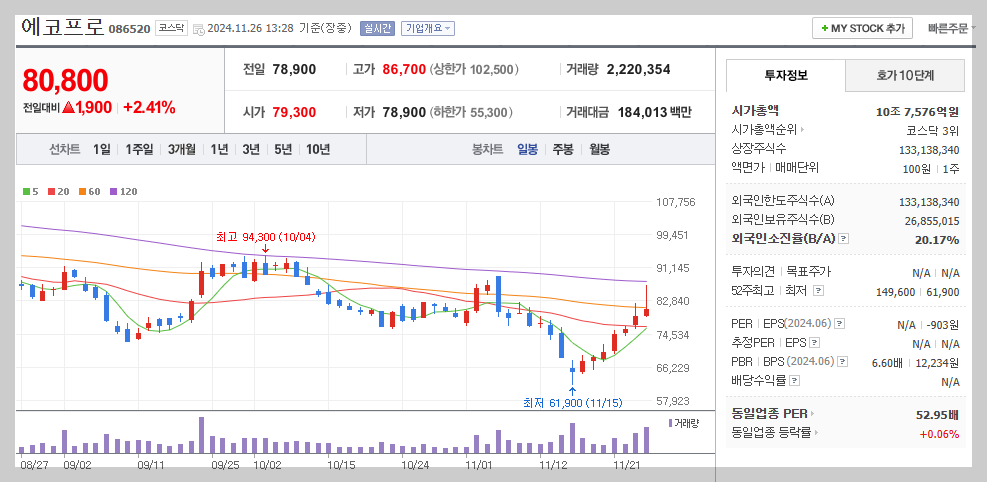Click the red 20-day moving average swatch

click(52, 191)
